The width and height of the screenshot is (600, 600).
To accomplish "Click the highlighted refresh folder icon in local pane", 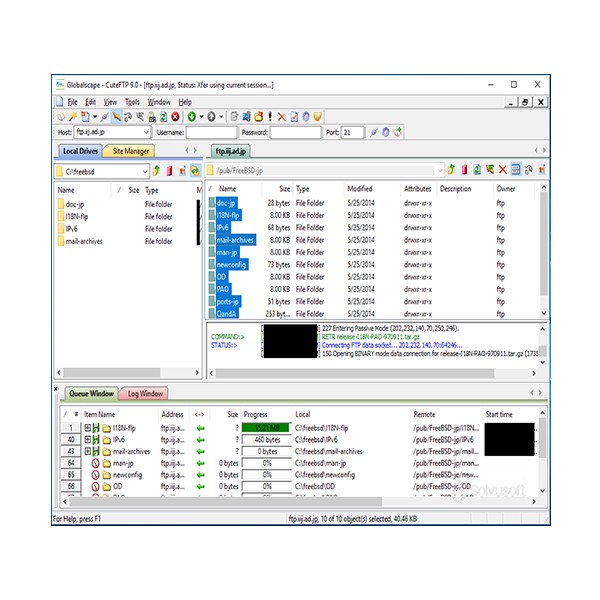I will (195, 171).
